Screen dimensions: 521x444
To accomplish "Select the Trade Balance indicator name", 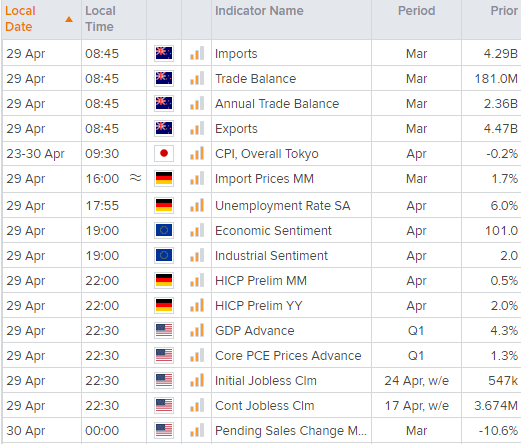I will (255, 79).
